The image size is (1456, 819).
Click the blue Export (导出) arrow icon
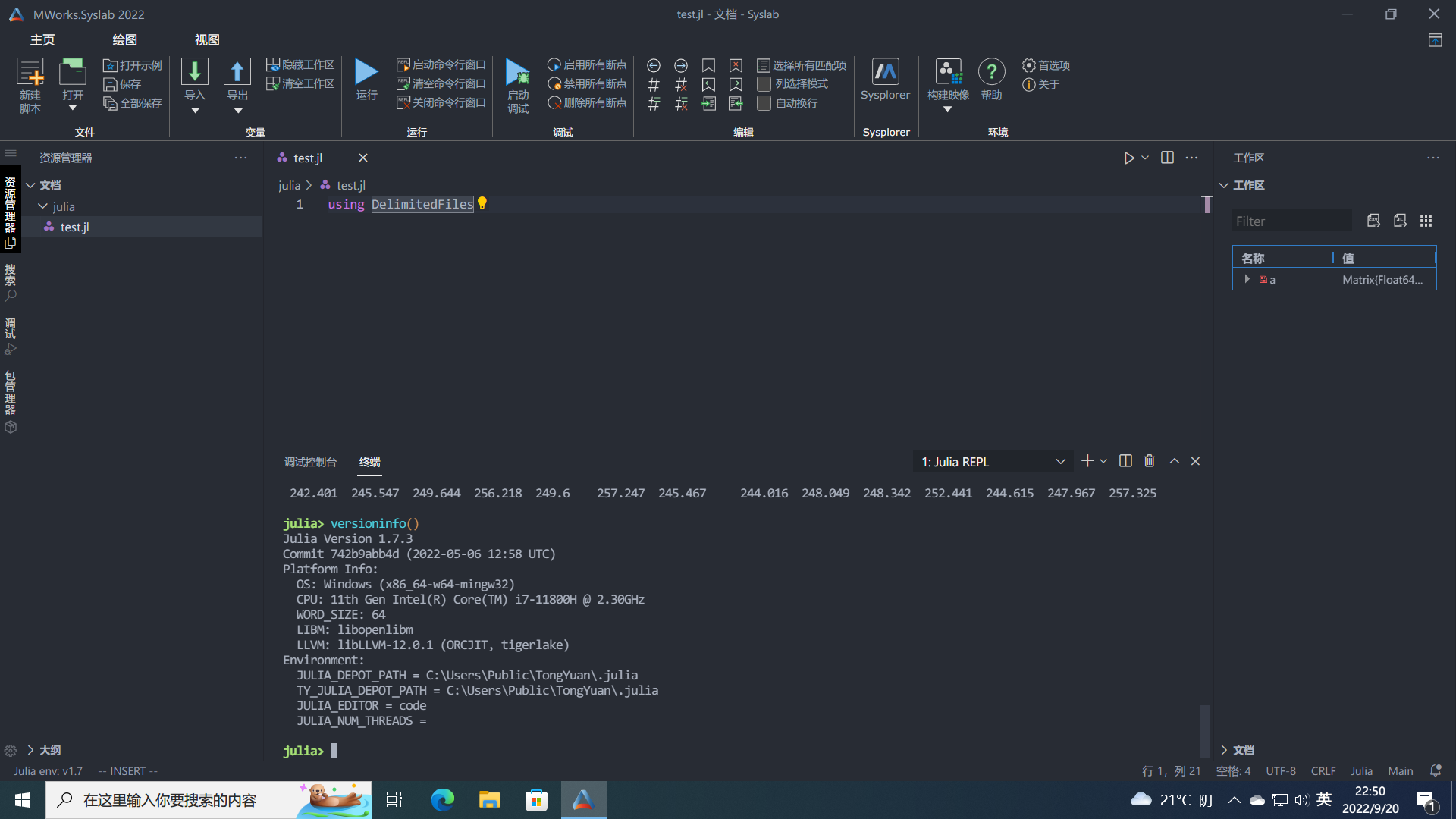pos(237,72)
